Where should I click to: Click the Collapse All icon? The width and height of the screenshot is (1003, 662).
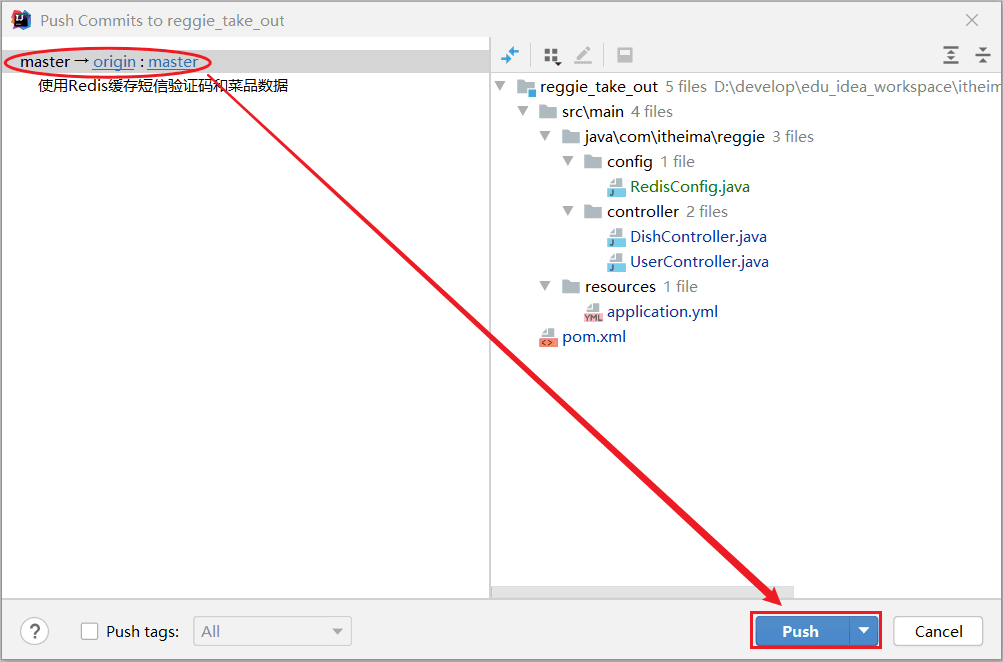point(983,55)
